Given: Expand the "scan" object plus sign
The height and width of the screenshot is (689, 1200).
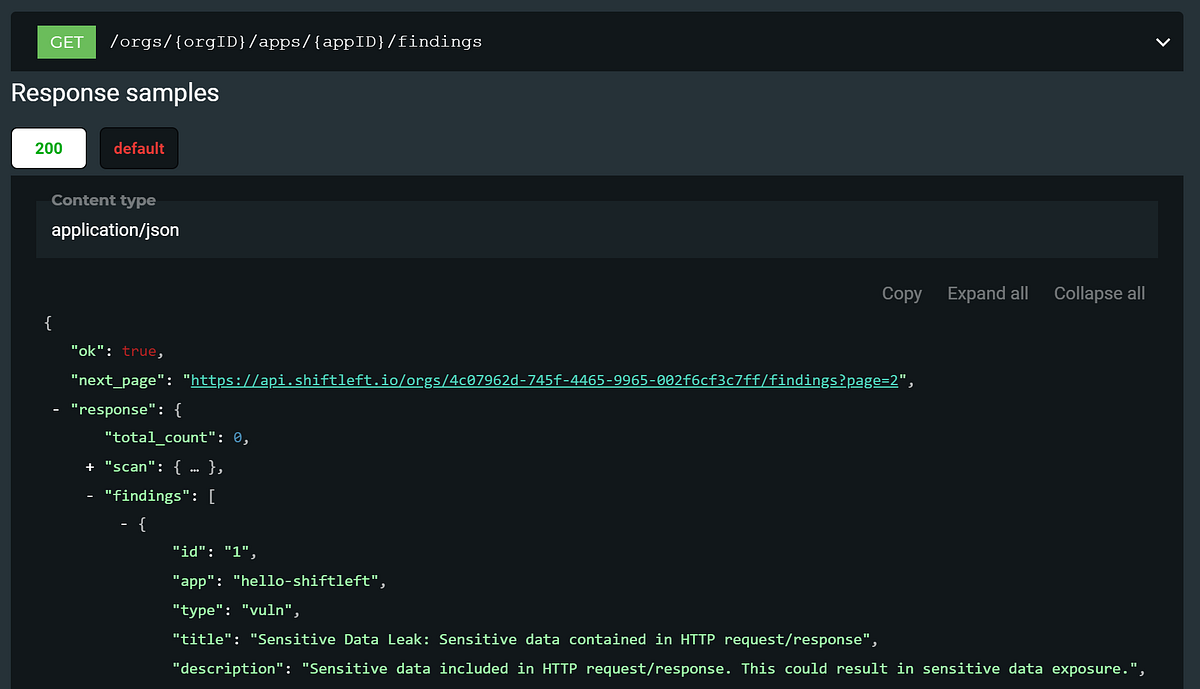Looking at the screenshot, I should 90,466.
